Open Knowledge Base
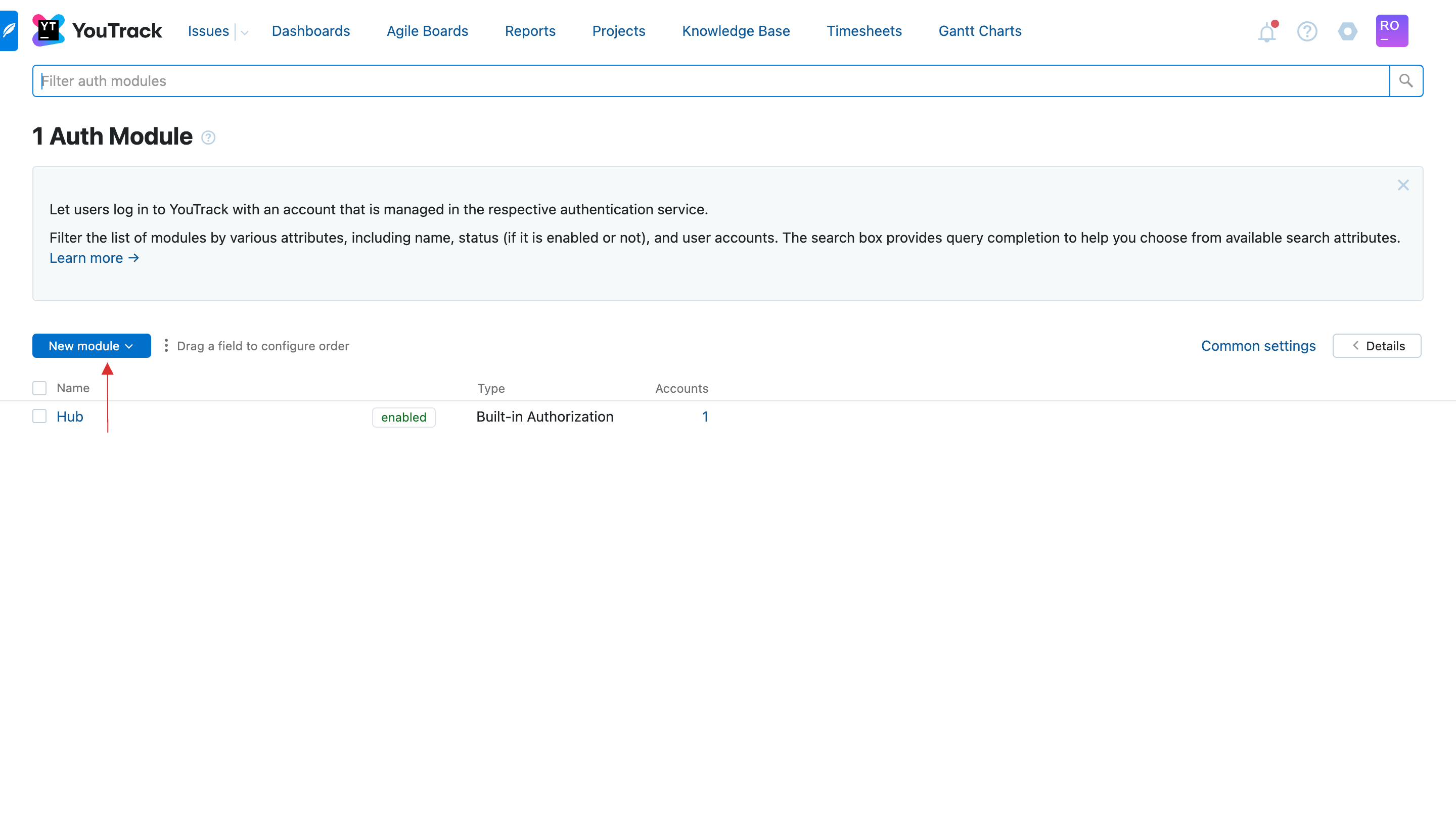 [x=736, y=31]
